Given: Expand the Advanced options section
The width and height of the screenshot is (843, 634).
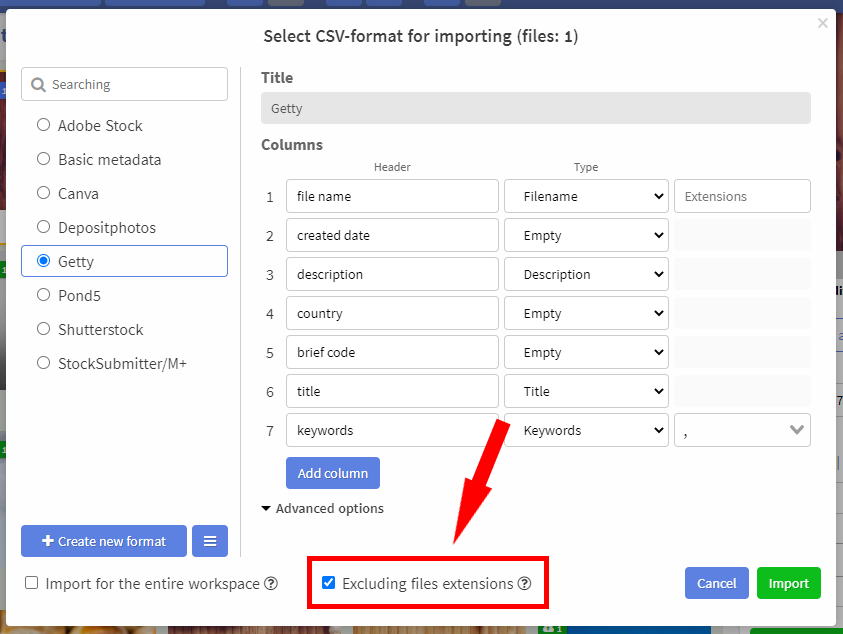Looking at the screenshot, I should [x=323, y=508].
